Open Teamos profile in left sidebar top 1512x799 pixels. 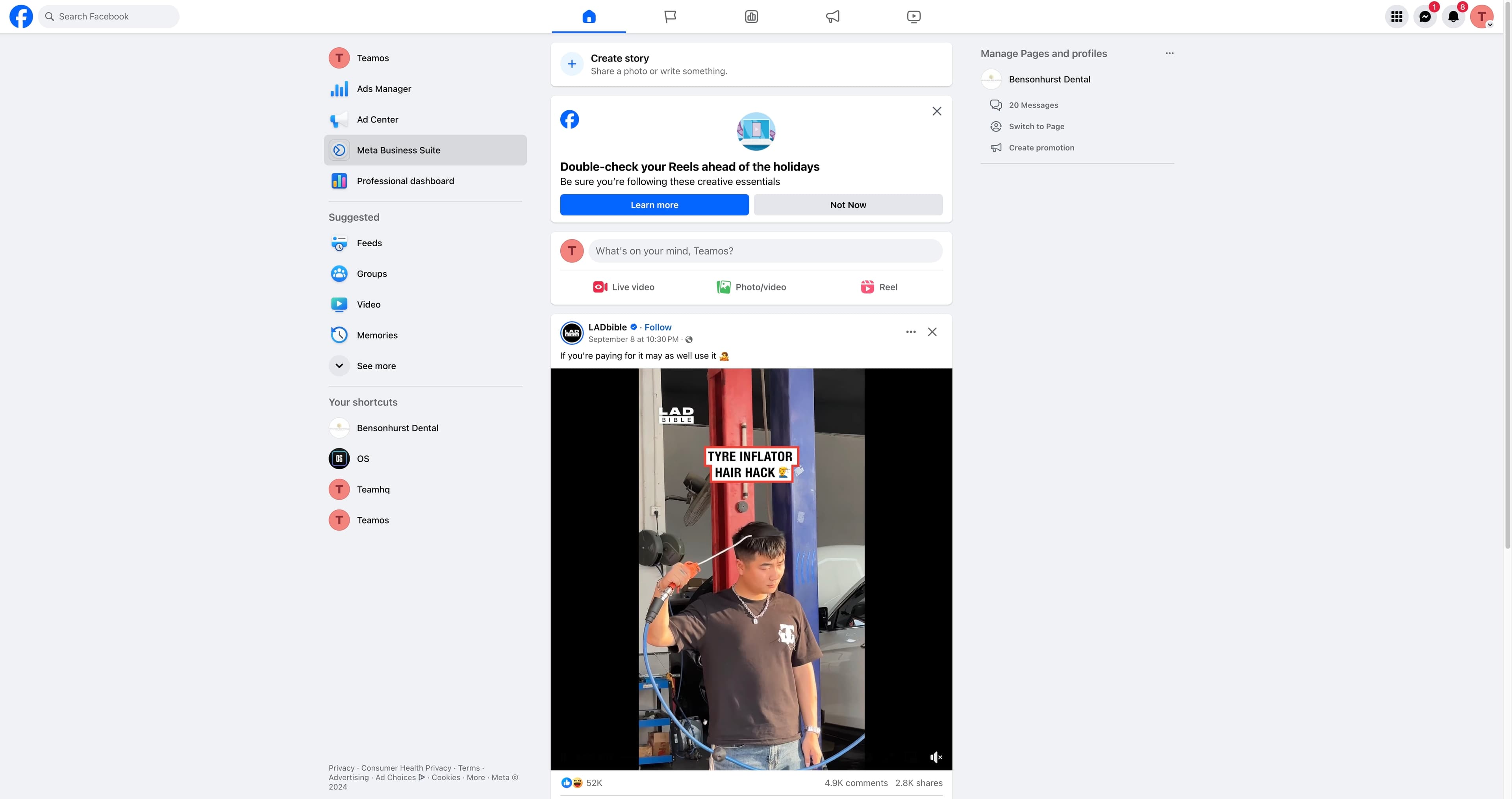point(425,58)
